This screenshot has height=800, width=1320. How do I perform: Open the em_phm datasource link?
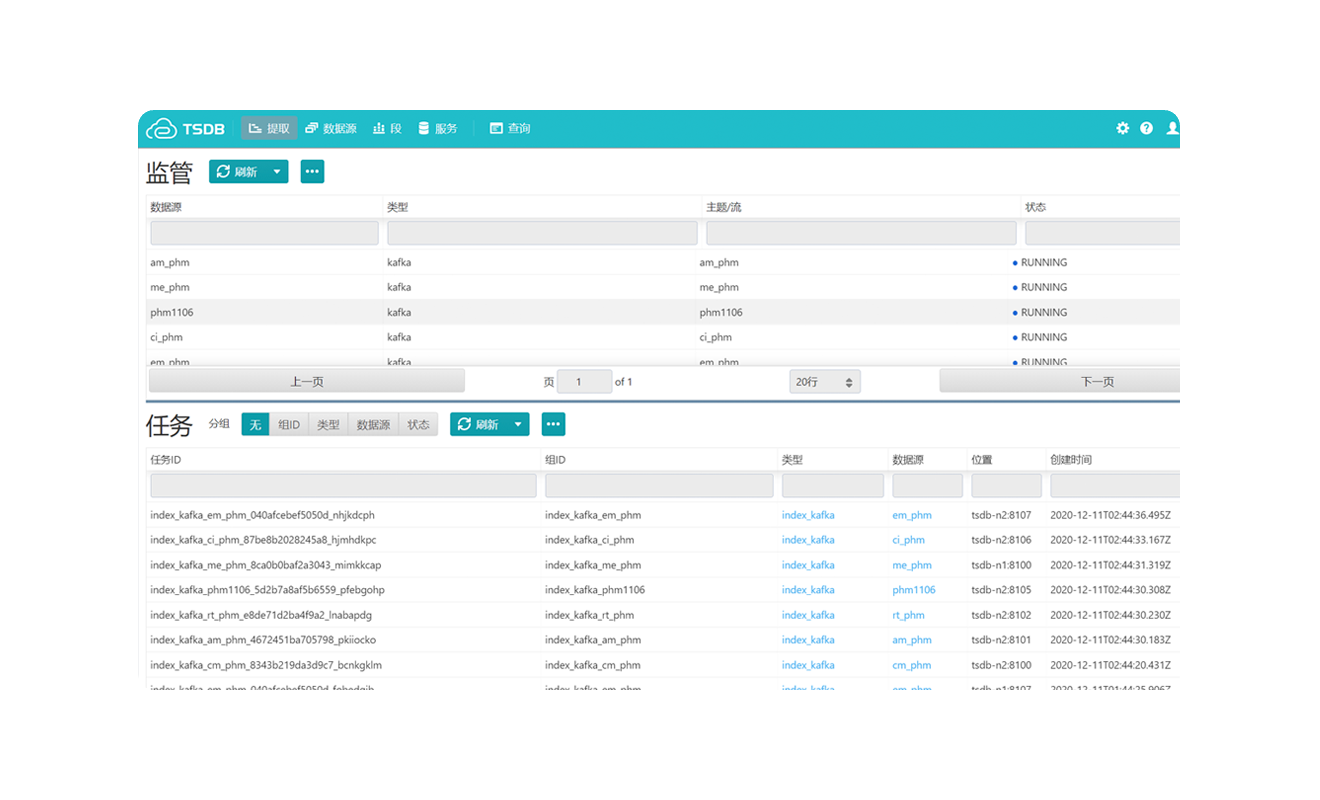pyautogui.click(x=912, y=515)
